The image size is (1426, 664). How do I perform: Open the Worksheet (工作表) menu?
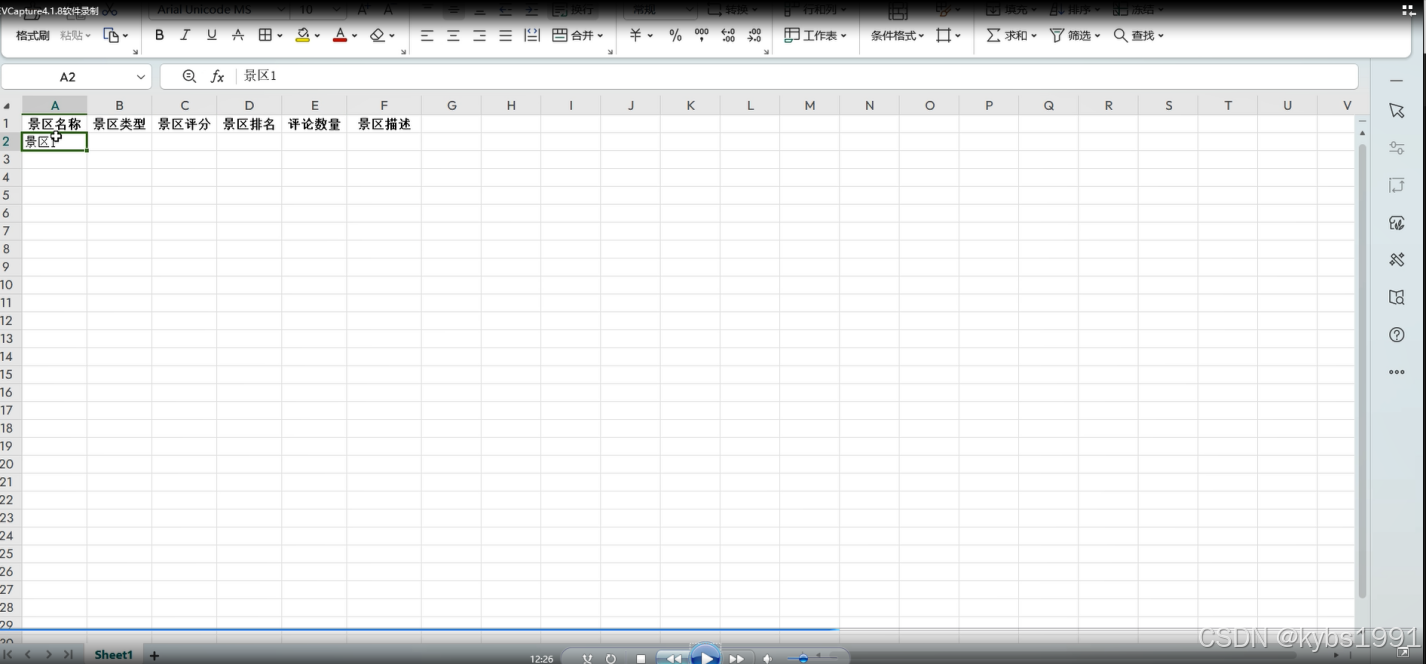(815, 35)
